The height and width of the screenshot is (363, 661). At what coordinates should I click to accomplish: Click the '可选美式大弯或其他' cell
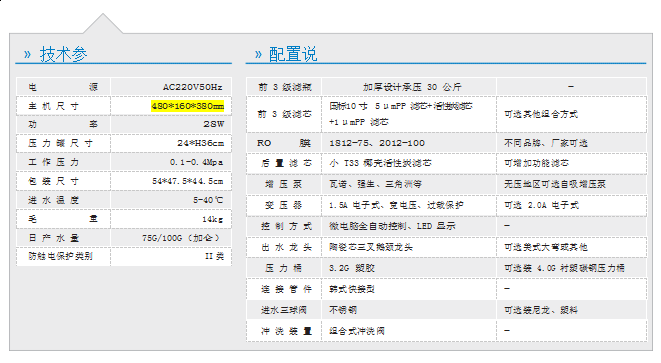[546, 247]
